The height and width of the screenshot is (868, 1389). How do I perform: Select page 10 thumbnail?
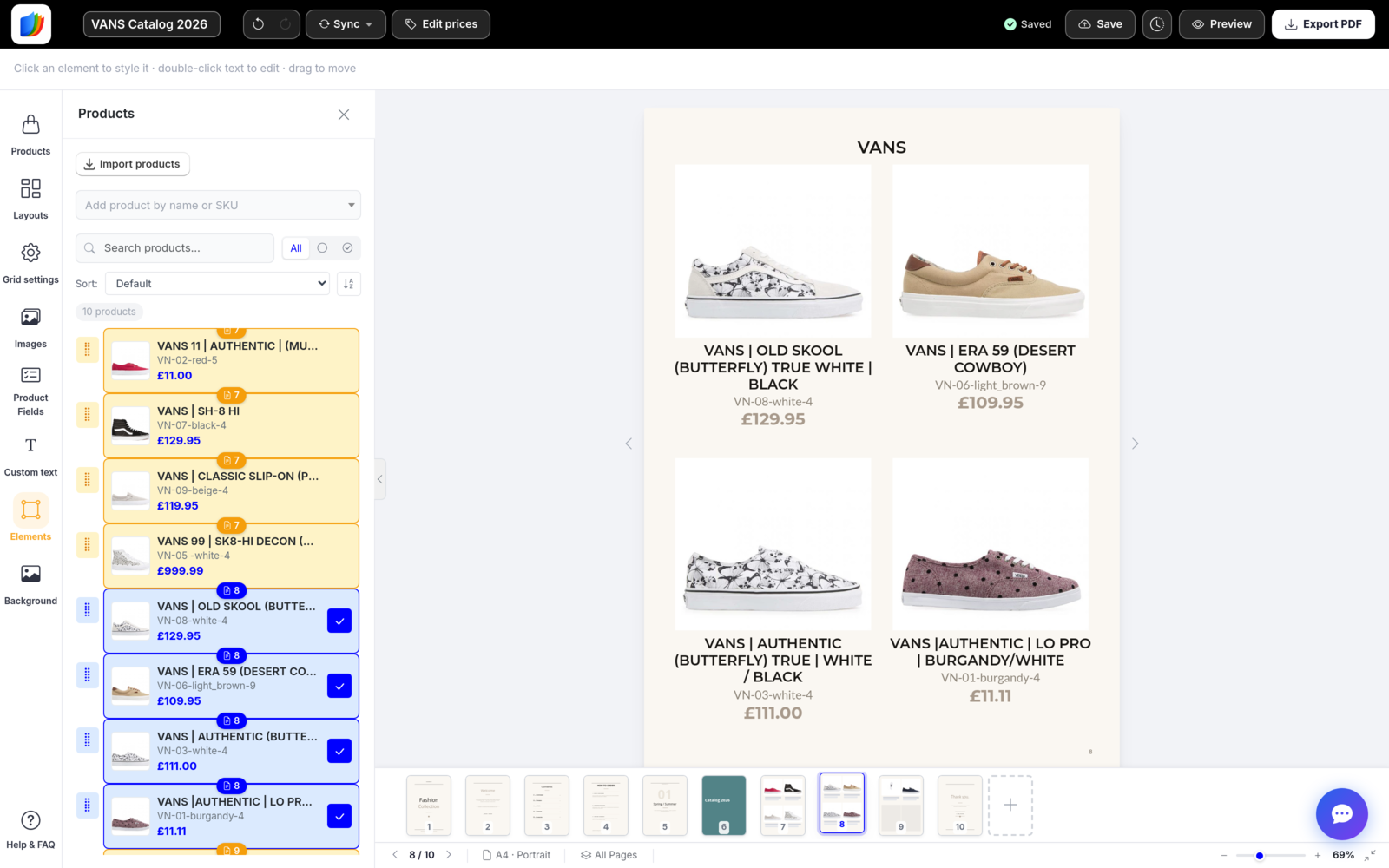960,806
